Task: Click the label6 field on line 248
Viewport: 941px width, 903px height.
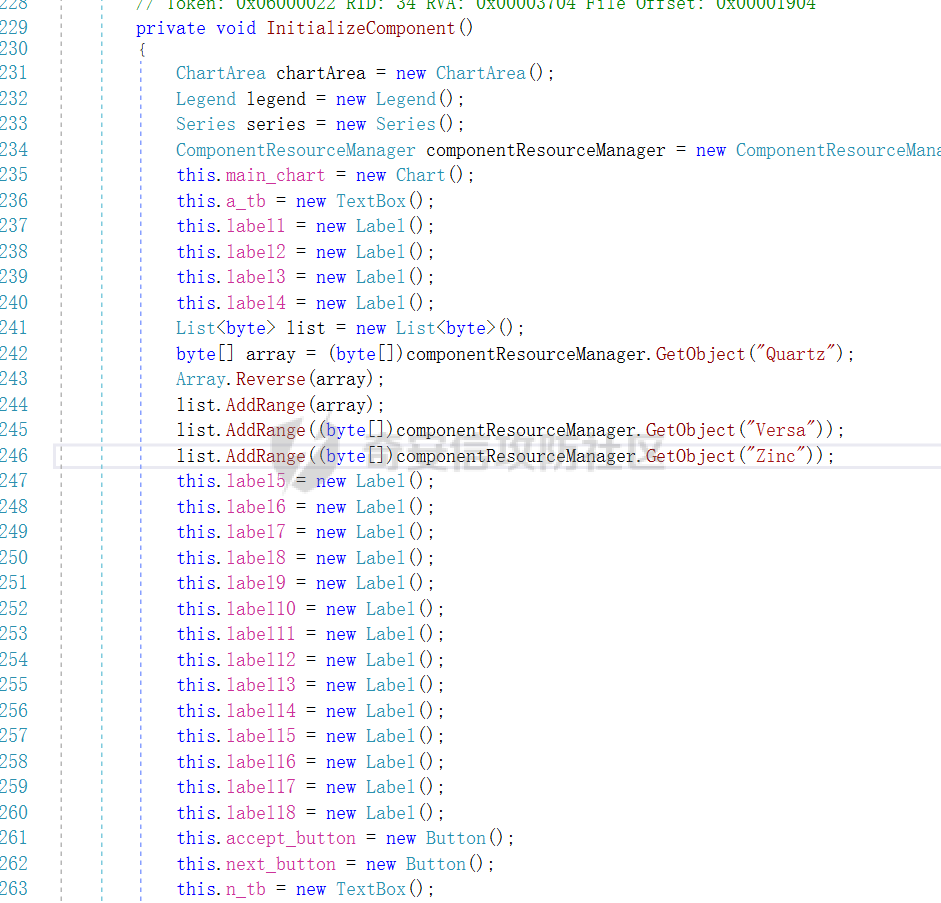Action: (256, 507)
